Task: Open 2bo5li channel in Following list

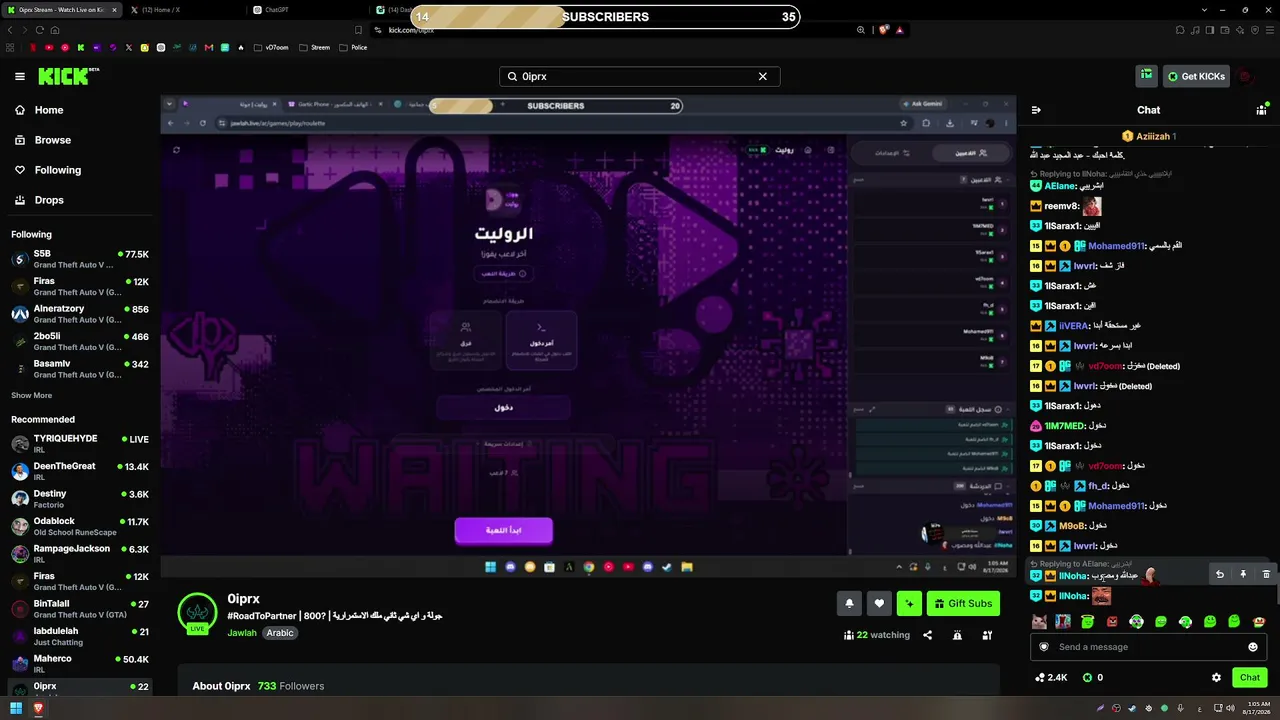Action: tap(80, 341)
